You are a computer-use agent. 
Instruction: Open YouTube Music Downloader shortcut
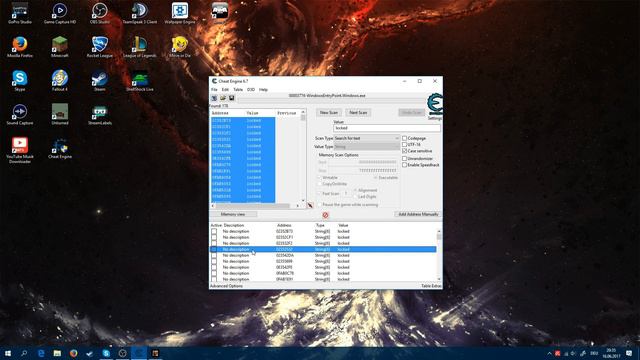click(20, 150)
